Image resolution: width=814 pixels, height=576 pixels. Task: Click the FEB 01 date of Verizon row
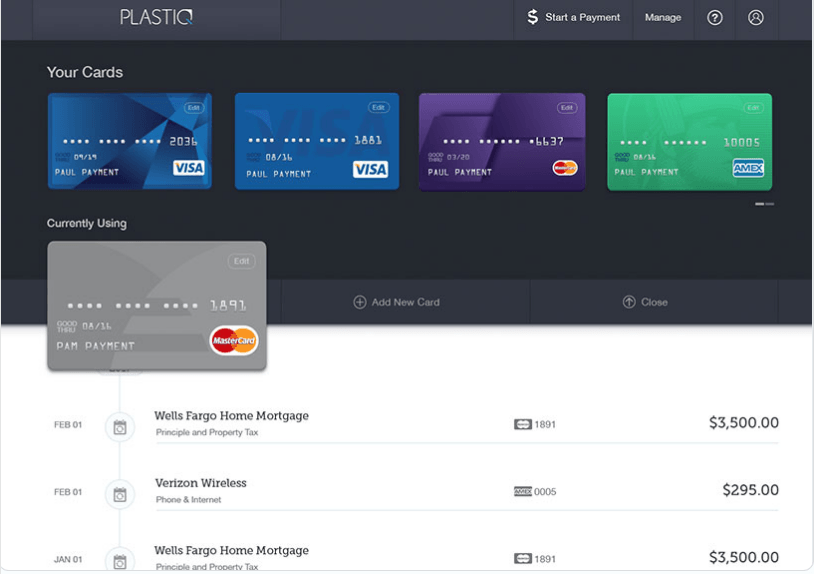tap(68, 492)
